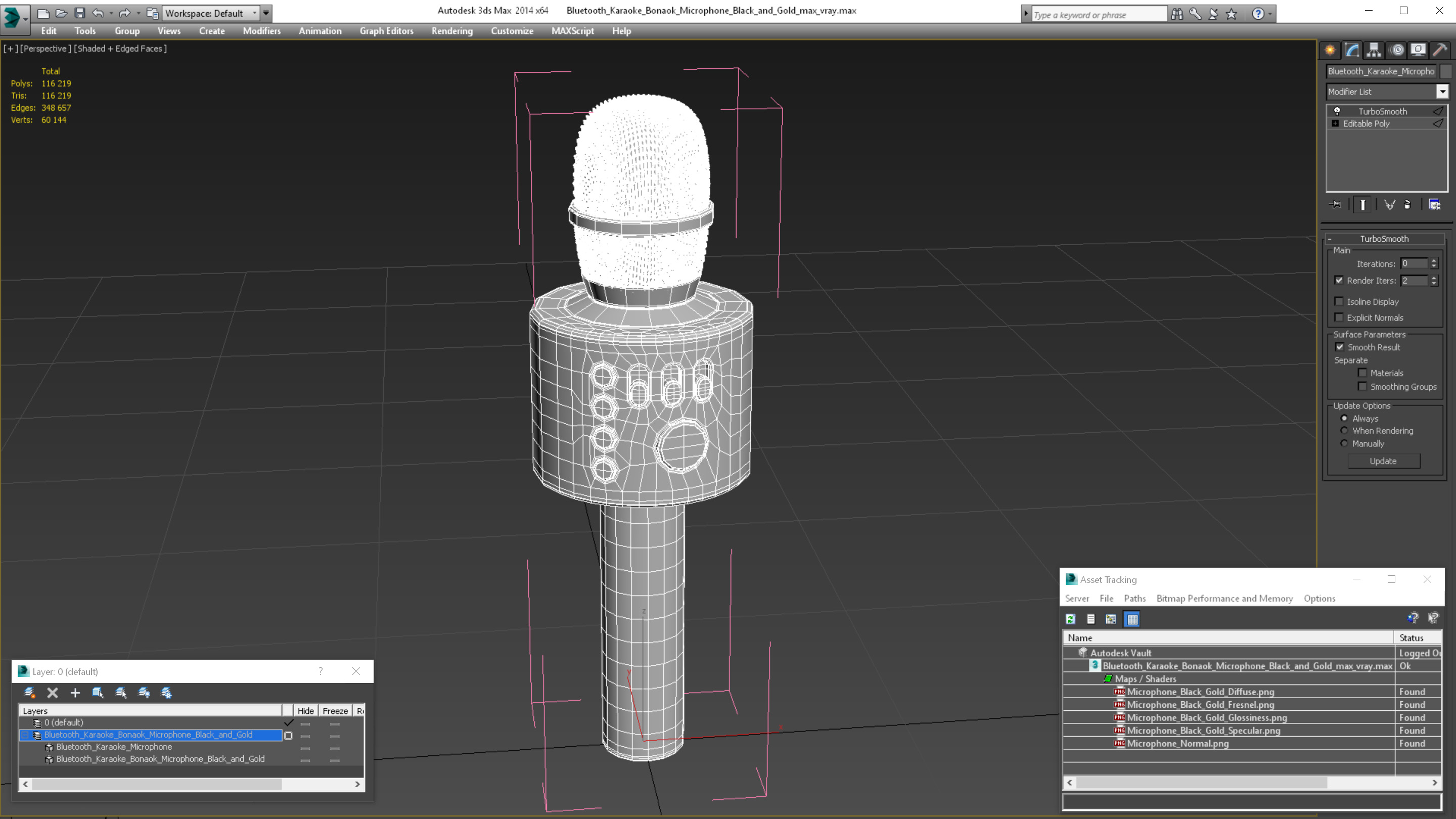Click the binoculars search icon in title bar

pyautogui.click(x=1177, y=14)
